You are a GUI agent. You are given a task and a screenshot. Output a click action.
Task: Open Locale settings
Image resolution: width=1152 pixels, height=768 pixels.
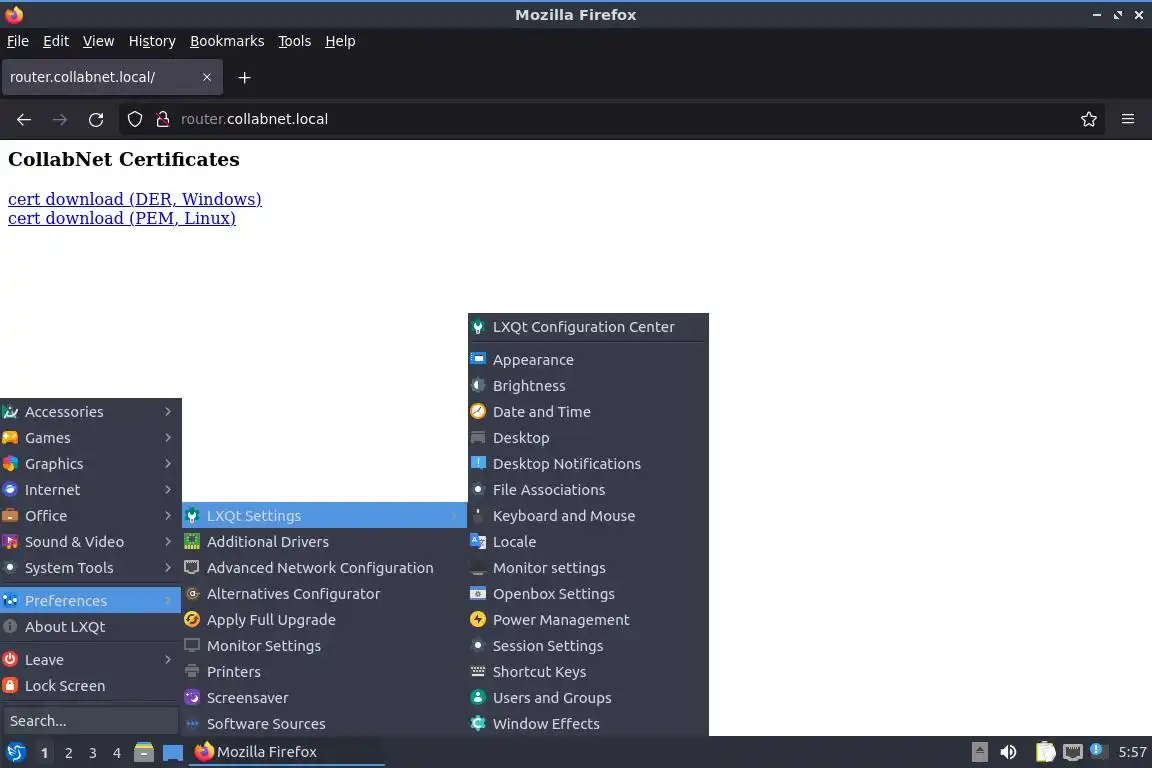(x=588, y=542)
